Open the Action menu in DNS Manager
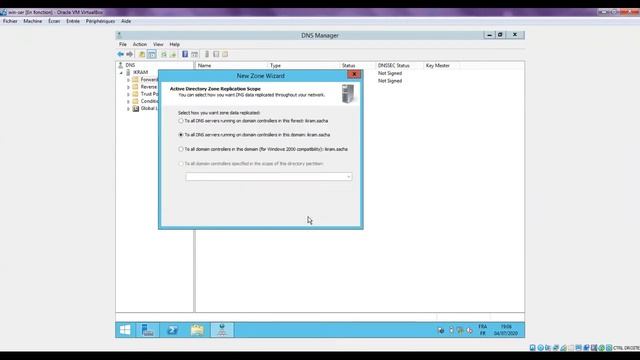 (x=140, y=44)
